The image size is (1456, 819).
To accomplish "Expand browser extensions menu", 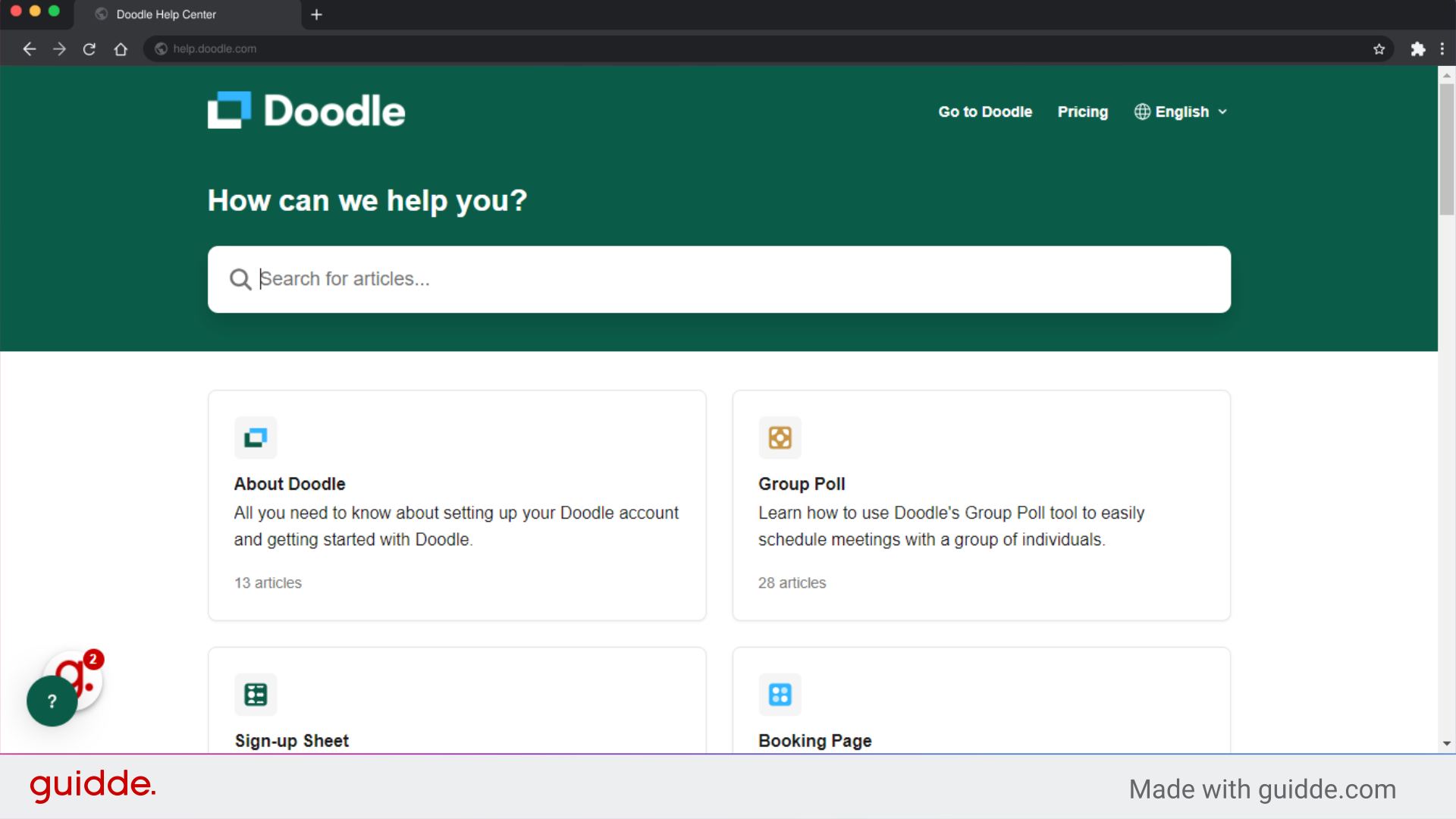I will click(1418, 48).
